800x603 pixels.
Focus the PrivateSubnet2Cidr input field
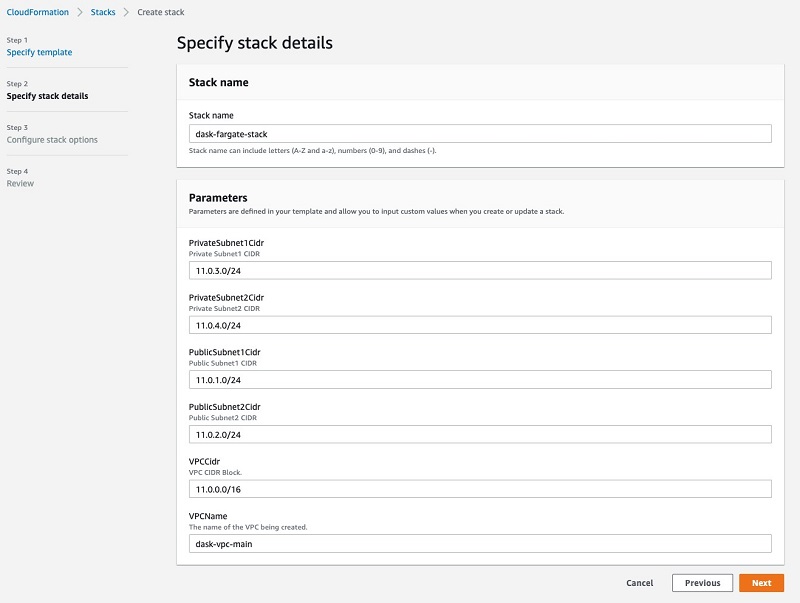[x=480, y=325]
